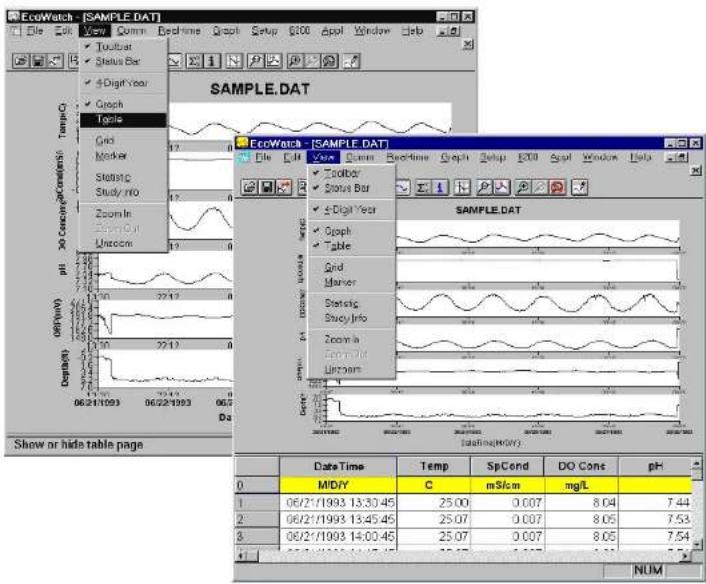Click the Unzoom icon in back window toolbar
The width and height of the screenshot is (706, 584).
(330, 61)
